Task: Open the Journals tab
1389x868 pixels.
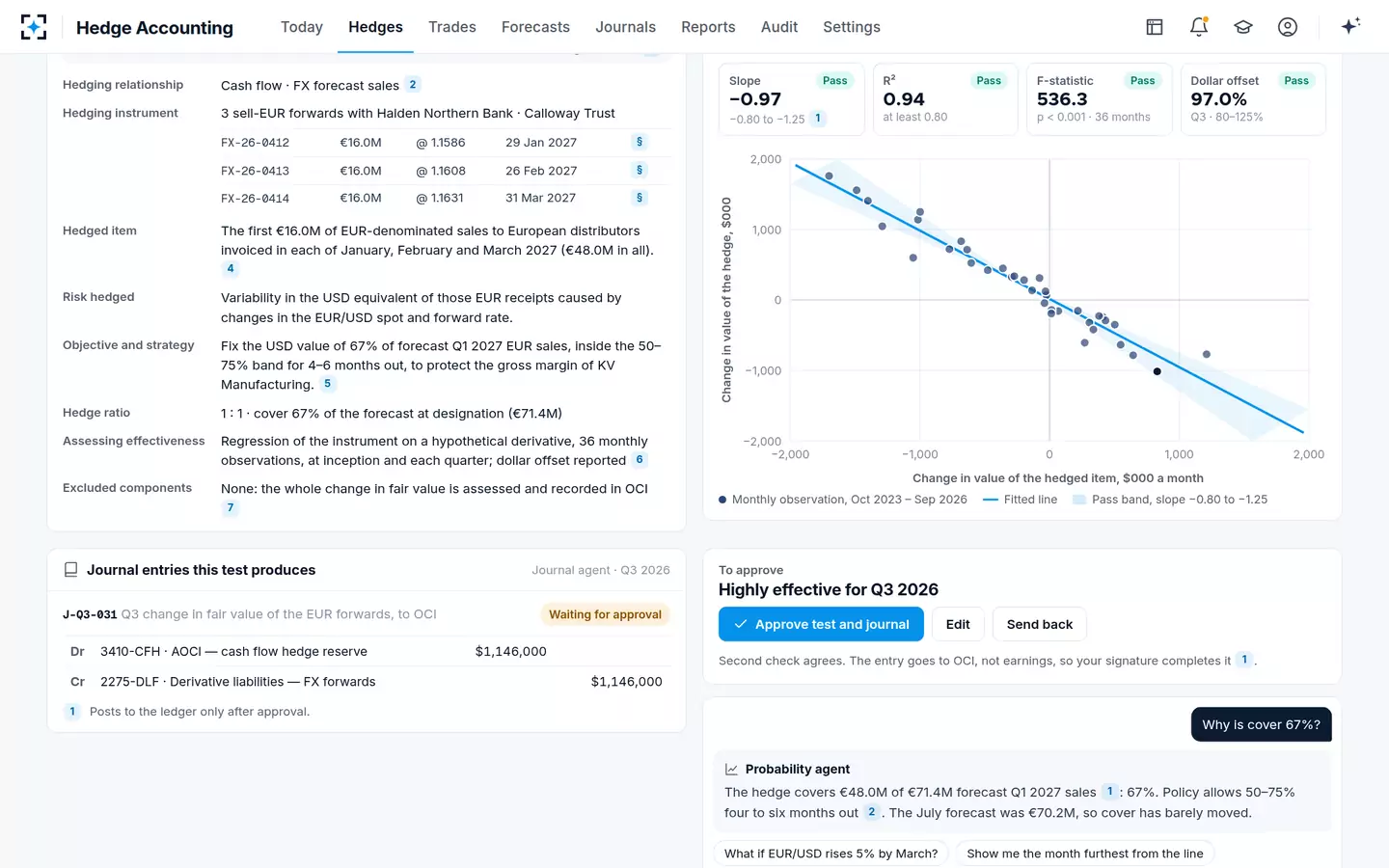Action: point(625,27)
